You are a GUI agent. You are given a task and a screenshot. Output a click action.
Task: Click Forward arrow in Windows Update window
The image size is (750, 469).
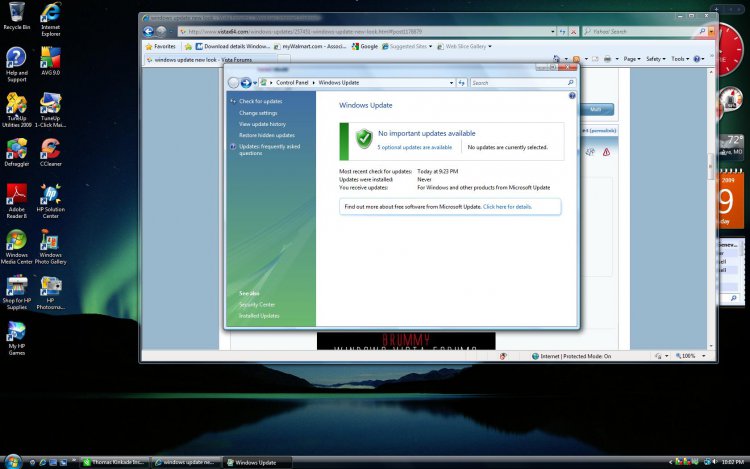pyautogui.click(x=246, y=83)
